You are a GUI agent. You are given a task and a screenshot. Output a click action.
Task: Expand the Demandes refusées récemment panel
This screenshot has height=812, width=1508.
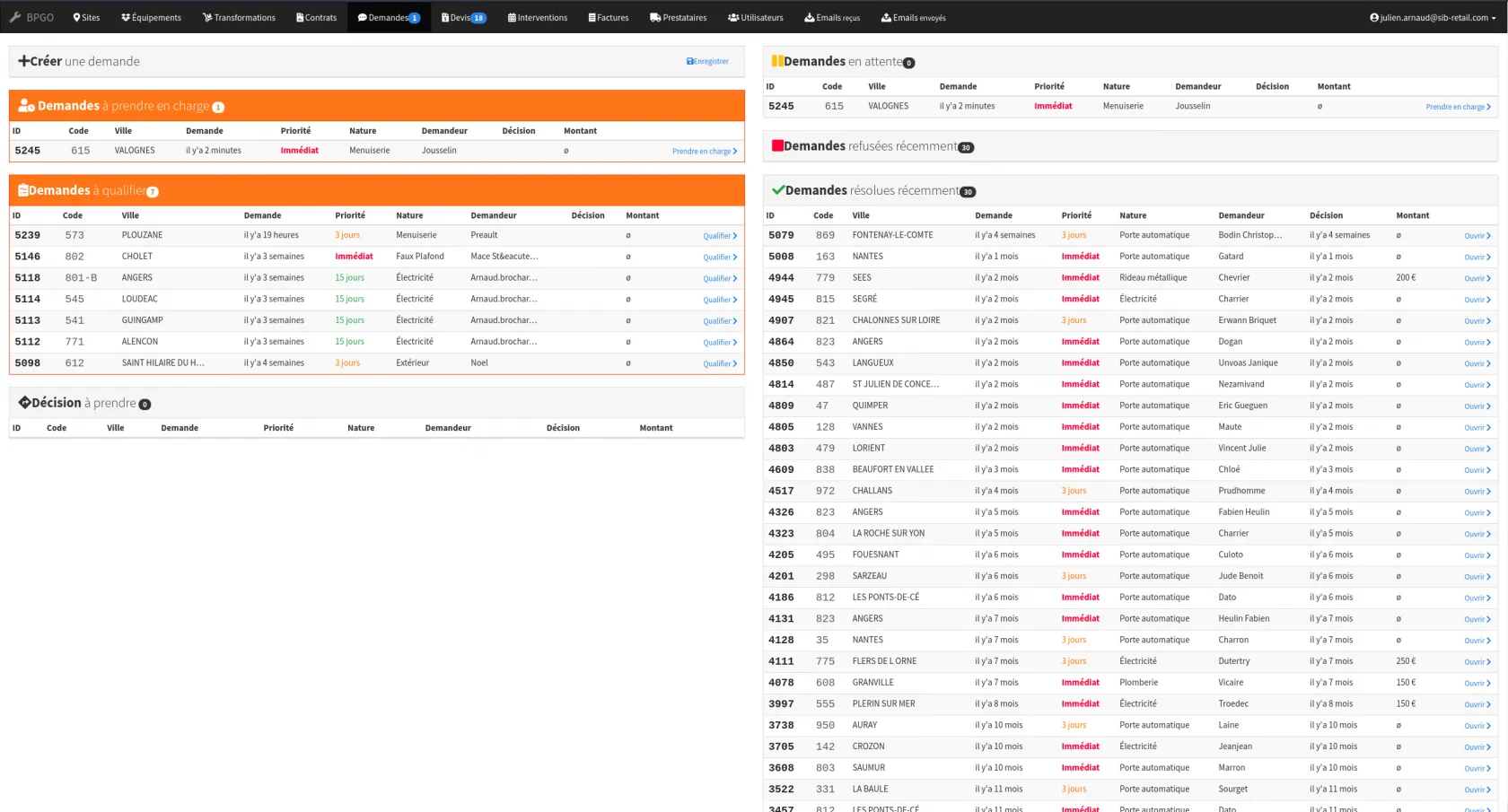(872, 146)
